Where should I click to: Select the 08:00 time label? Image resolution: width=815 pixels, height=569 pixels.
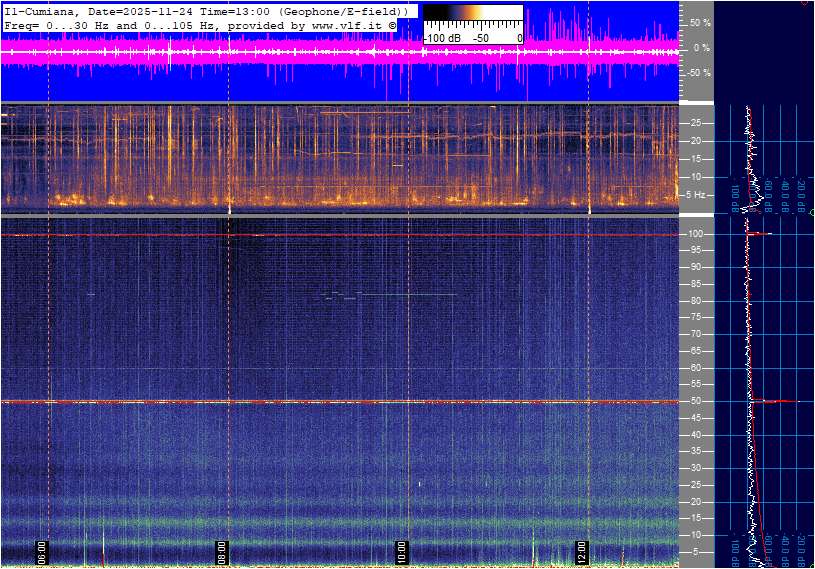coord(223,551)
